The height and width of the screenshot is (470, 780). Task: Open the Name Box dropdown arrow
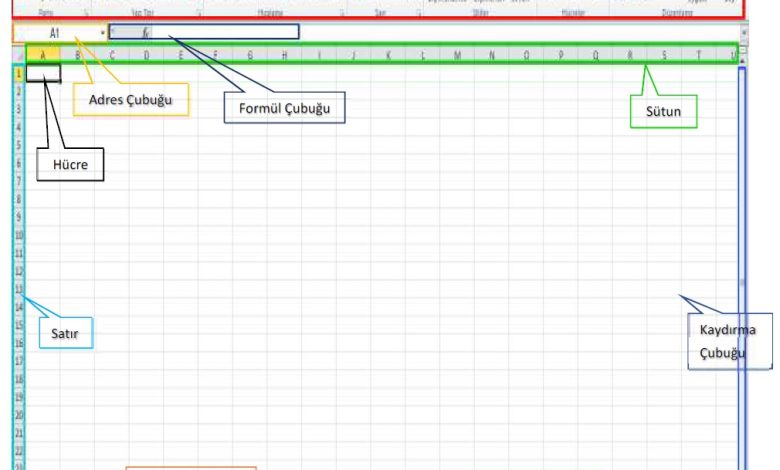[103, 32]
